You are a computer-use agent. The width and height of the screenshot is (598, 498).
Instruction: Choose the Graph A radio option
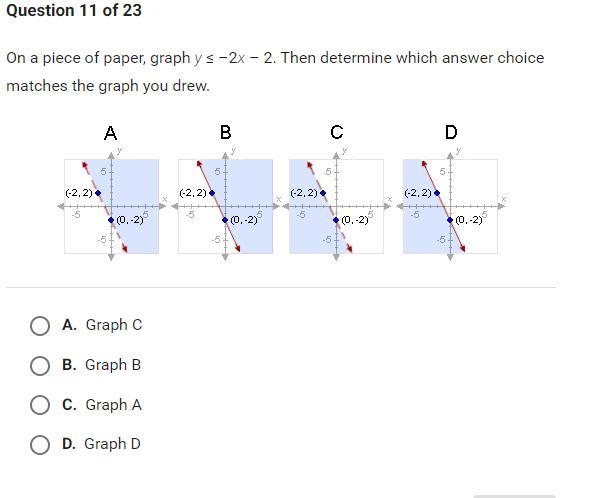coord(40,405)
